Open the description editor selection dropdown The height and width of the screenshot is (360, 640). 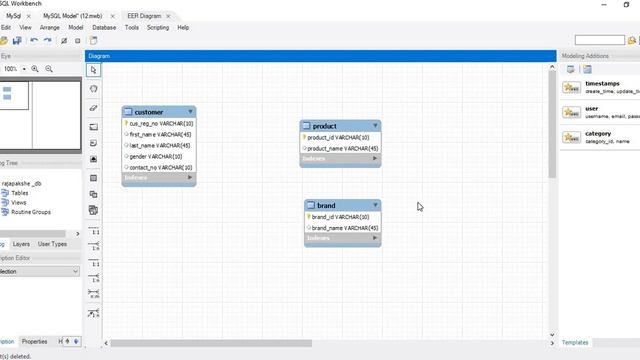coord(40,271)
